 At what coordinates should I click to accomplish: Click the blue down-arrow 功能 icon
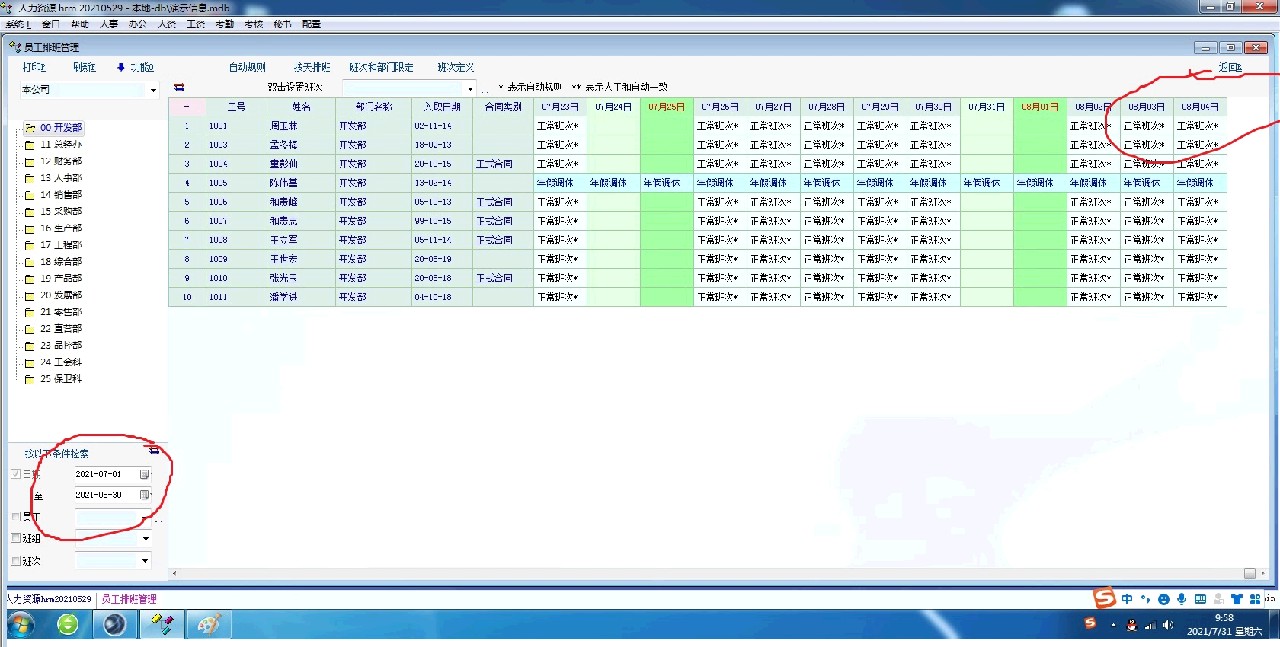coord(121,68)
